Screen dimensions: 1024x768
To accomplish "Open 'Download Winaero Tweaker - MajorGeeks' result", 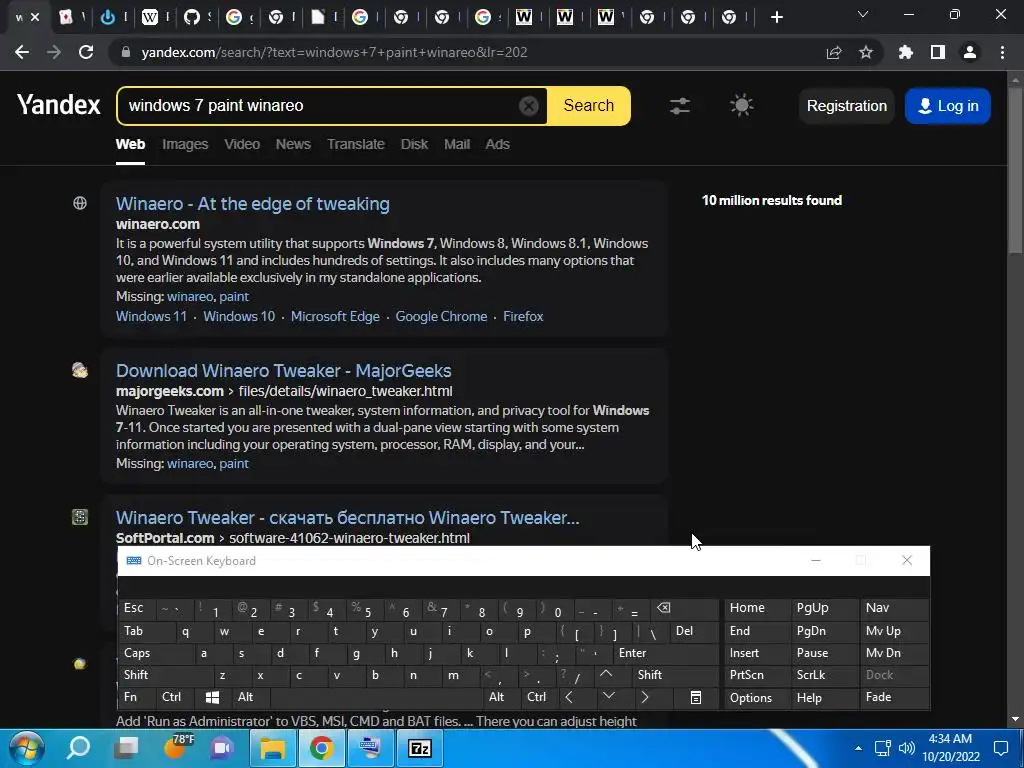I will 283,371.
